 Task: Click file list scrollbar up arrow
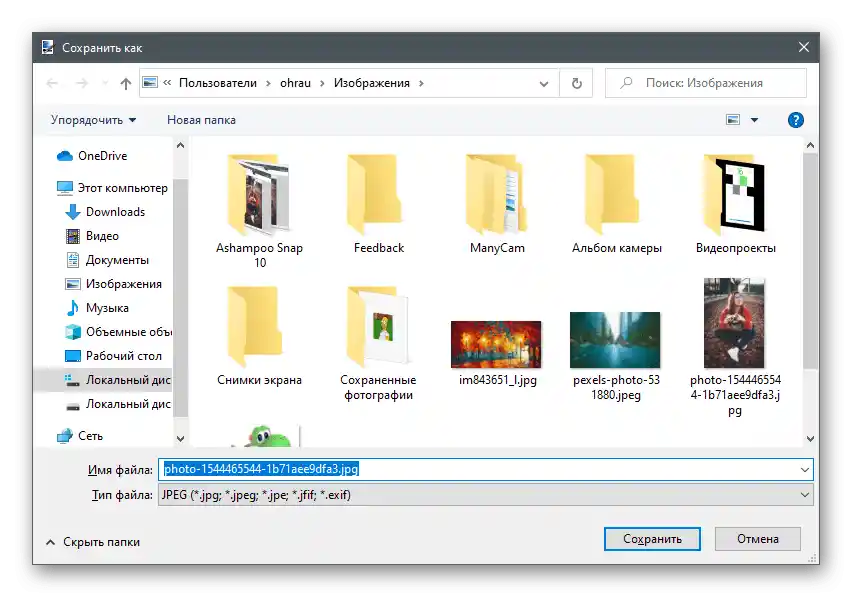[x=810, y=146]
